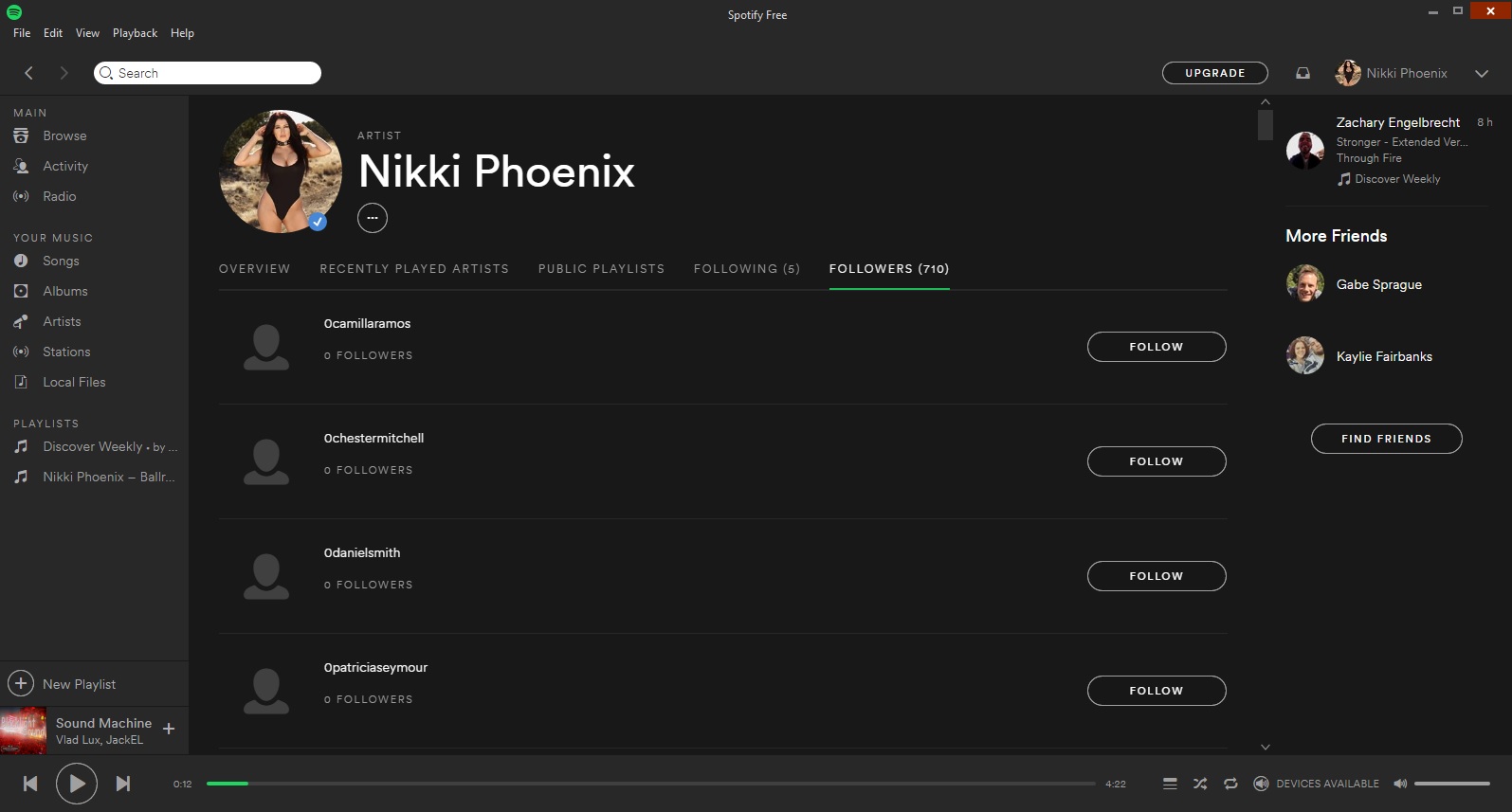
Task: Switch to the Public Playlists tab
Action: [x=601, y=269]
